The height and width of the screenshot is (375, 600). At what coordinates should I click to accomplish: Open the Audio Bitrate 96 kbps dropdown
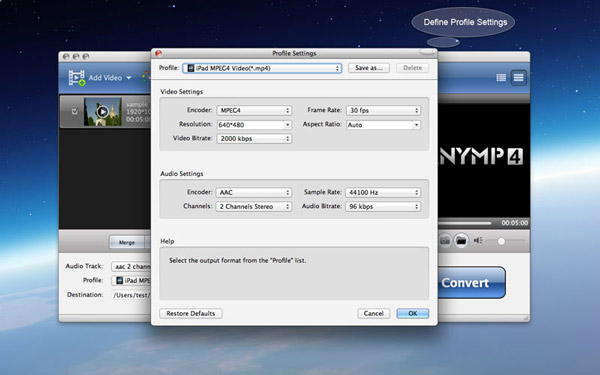(383, 206)
